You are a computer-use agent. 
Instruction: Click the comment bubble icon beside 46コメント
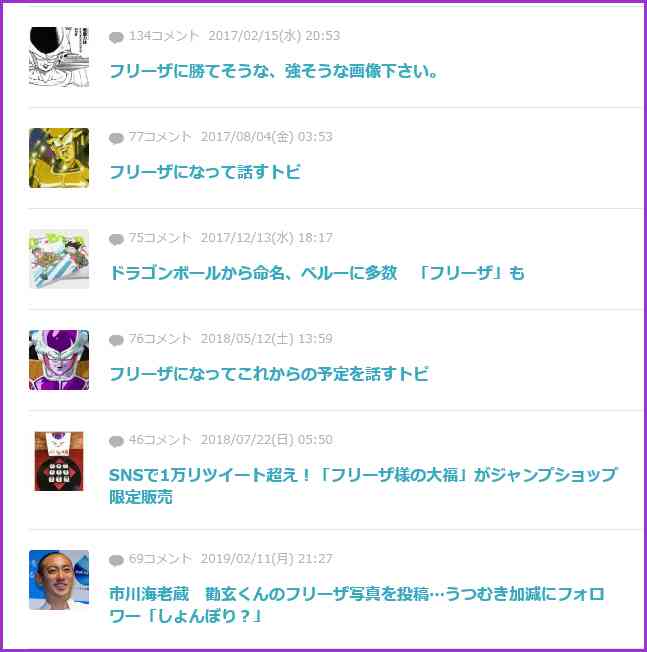tap(116, 441)
